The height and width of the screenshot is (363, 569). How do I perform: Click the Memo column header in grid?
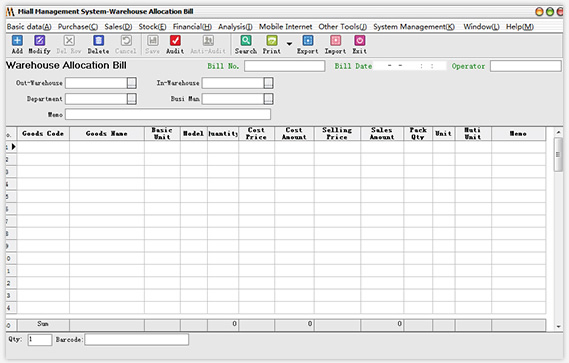point(519,134)
